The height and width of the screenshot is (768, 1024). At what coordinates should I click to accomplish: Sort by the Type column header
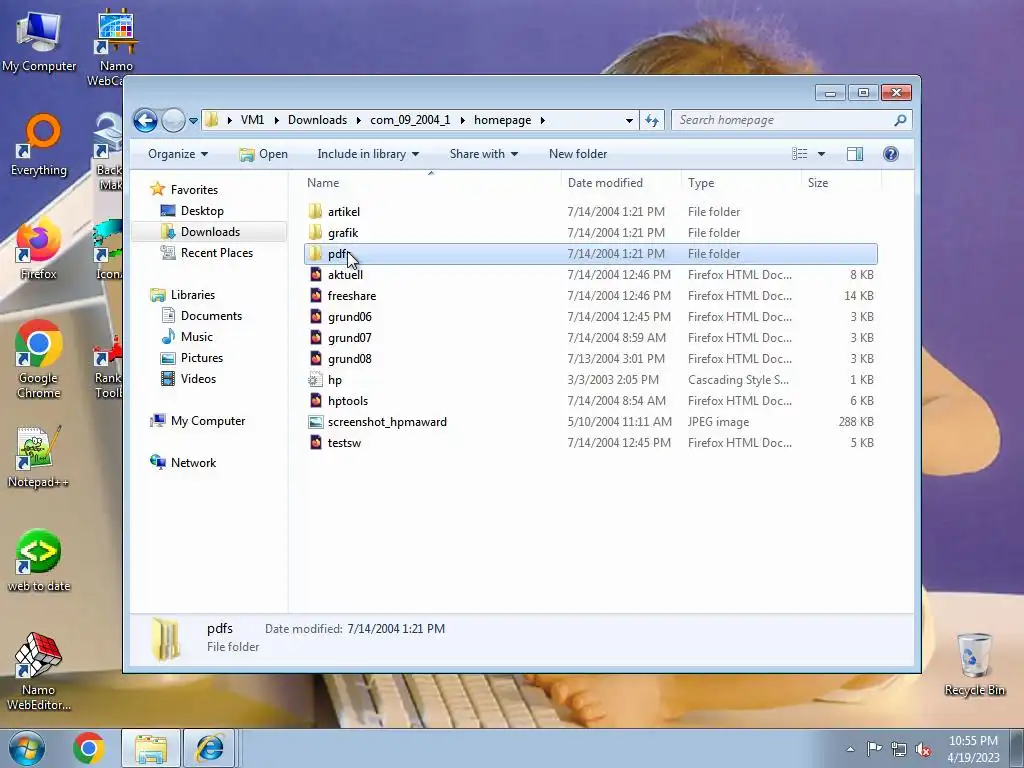(701, 183)
